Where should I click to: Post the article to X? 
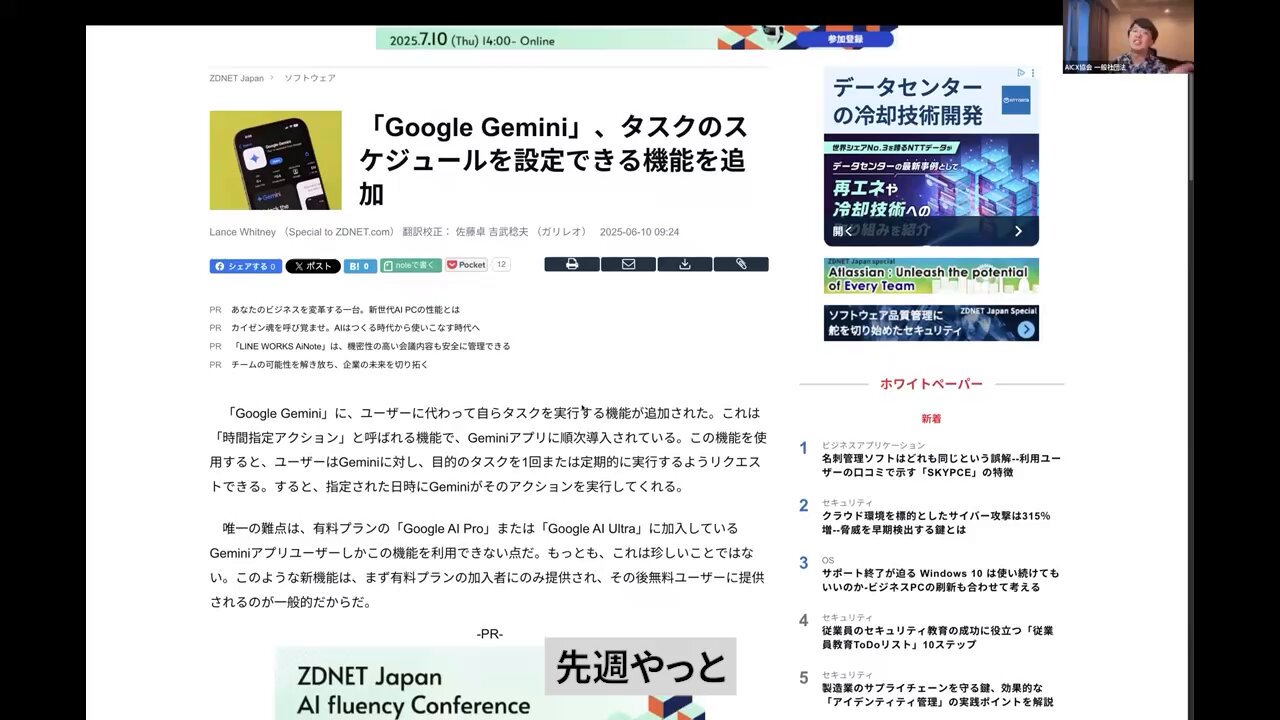(x=313, y=266)
